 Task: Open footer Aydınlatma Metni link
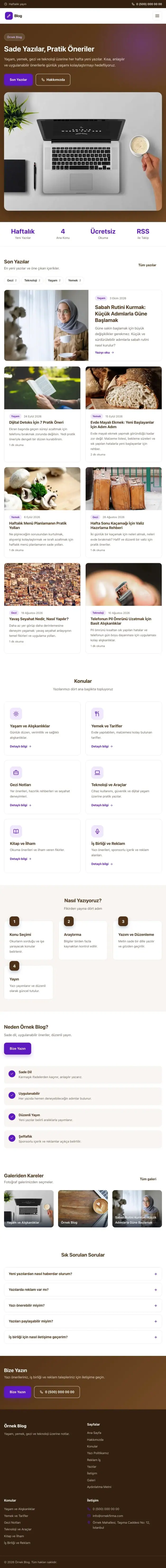click(x=99, y=1487)
